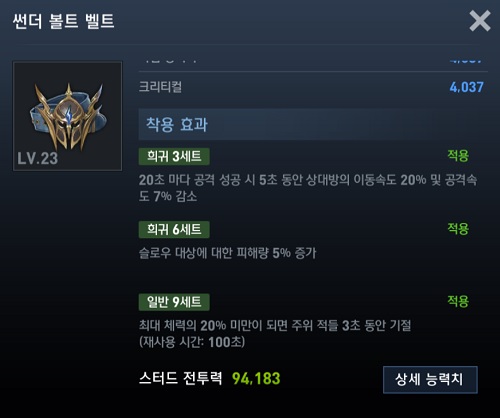Close the 썬더 볼트 벨트 item popup

tap(480, 21)
